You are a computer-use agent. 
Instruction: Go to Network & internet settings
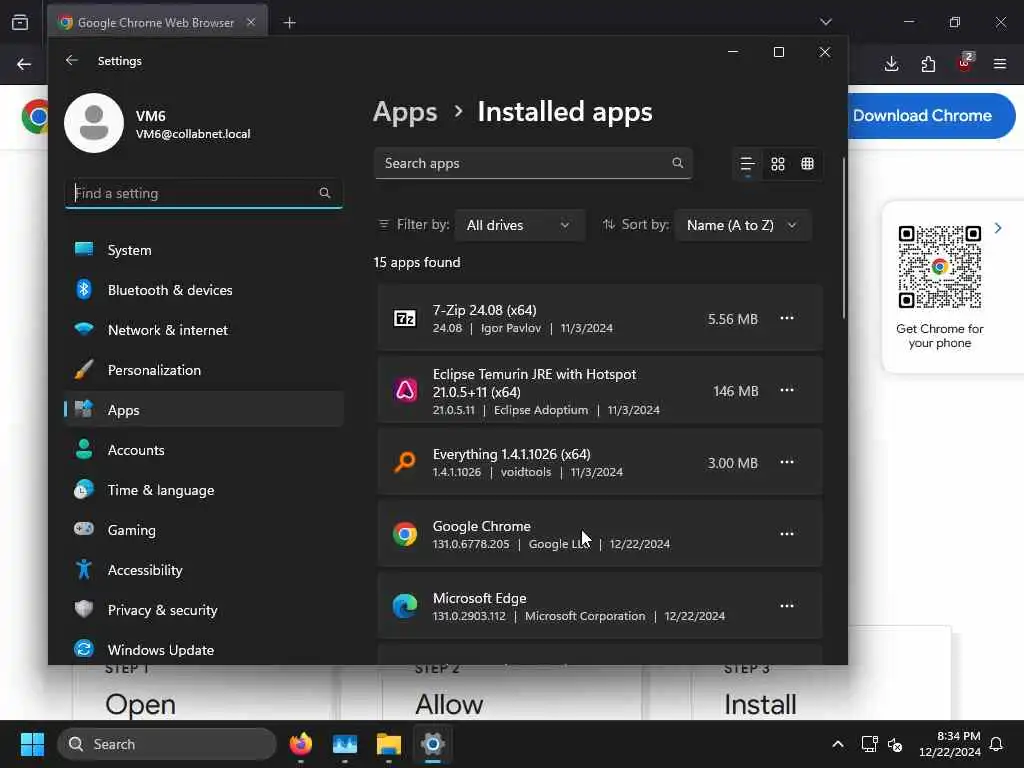204,330
